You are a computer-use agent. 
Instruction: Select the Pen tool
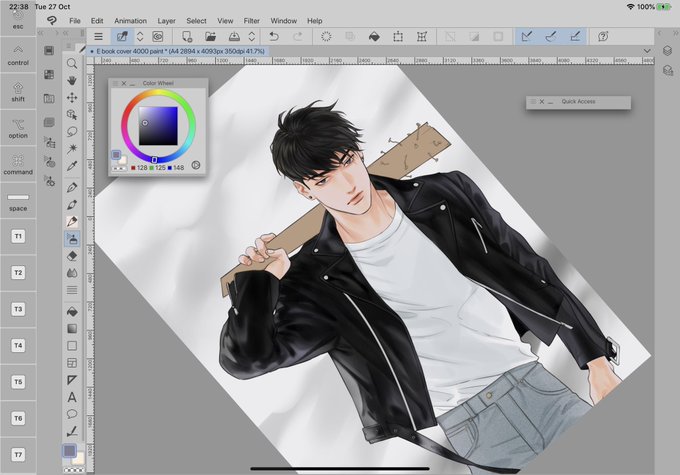(72, 187)
